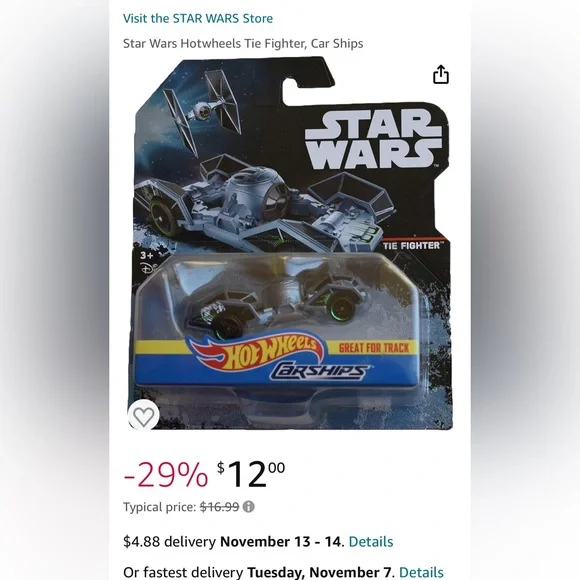The width and height of the screenshot is (580, 580).
Task: Click the $12.00 current price
Action: (251, 474)
